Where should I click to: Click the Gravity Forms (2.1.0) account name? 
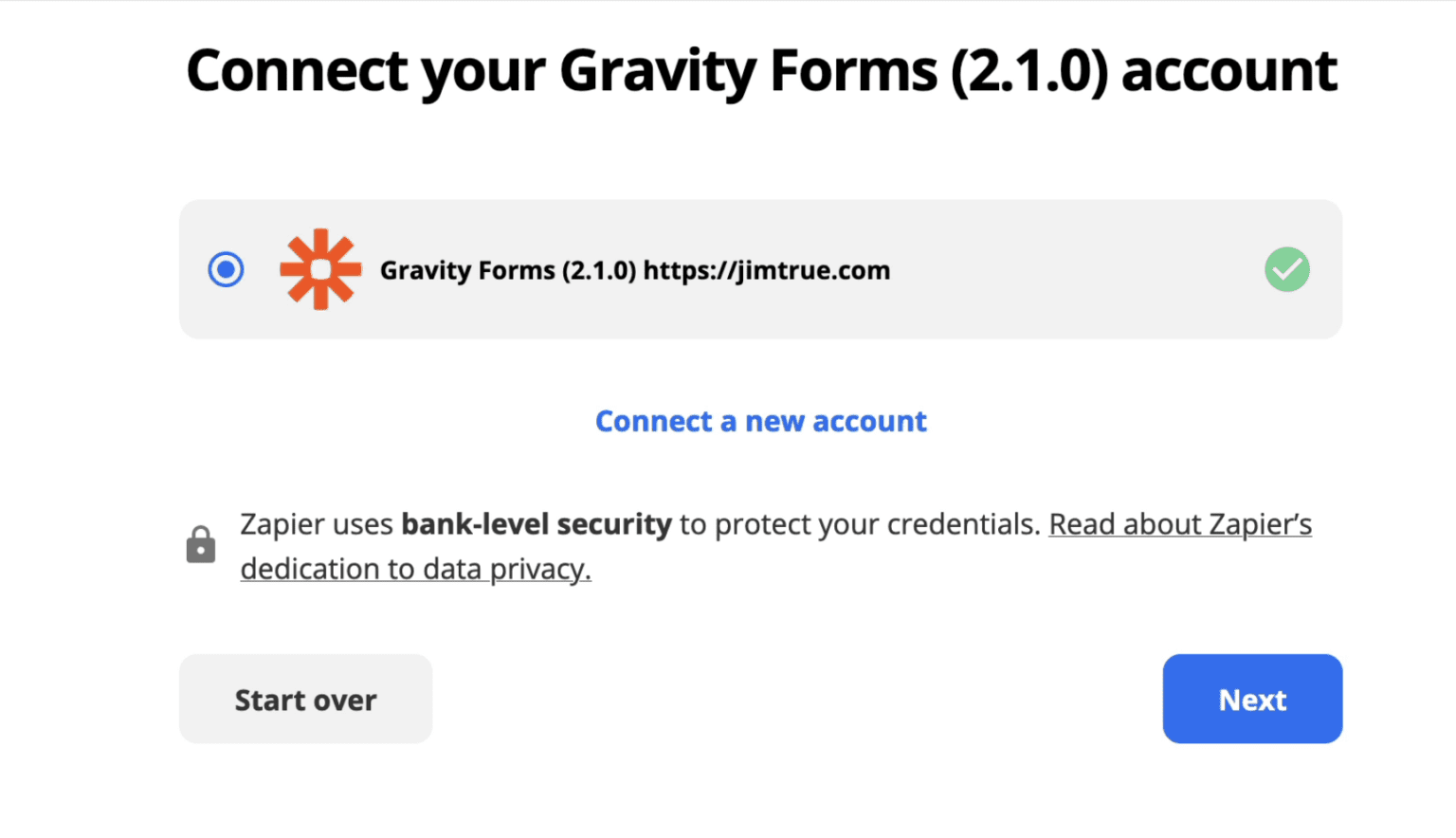click(507, 270)
